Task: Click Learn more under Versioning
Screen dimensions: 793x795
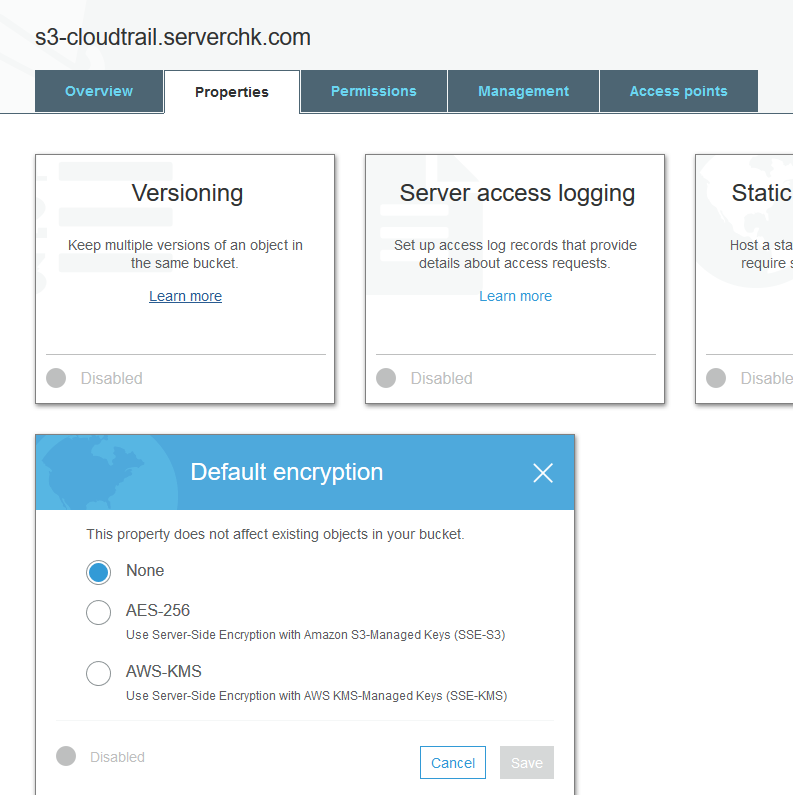Action: 185,296
